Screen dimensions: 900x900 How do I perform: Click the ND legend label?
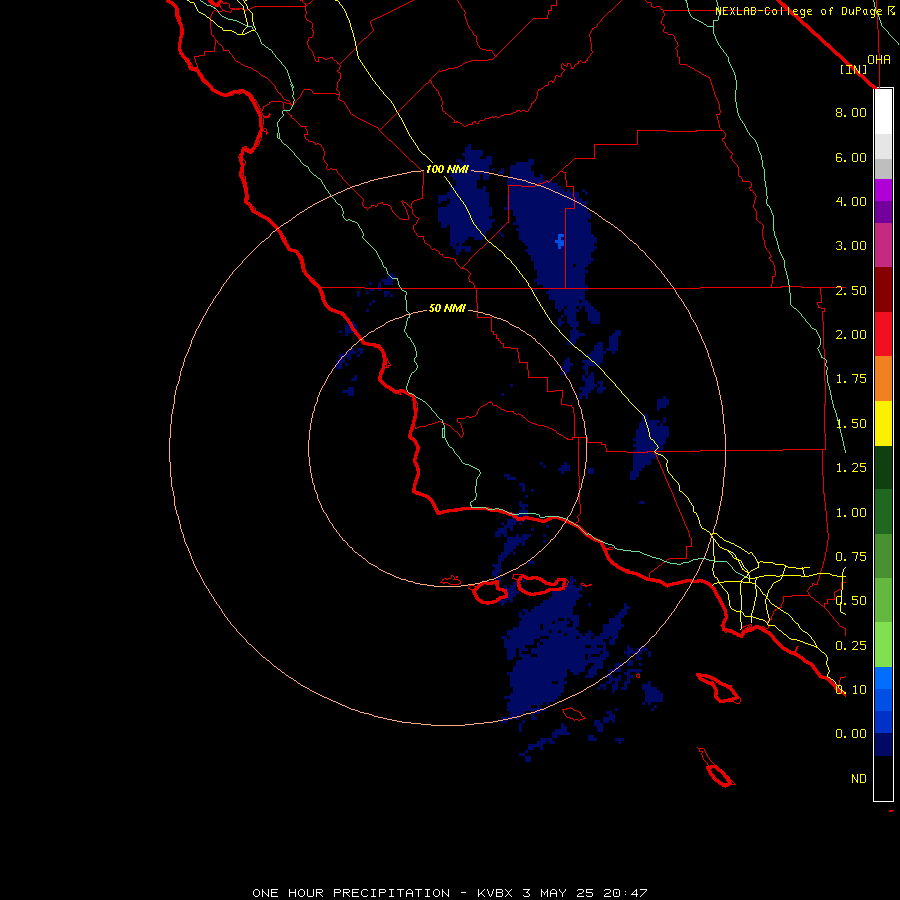[x=859, y=778]
